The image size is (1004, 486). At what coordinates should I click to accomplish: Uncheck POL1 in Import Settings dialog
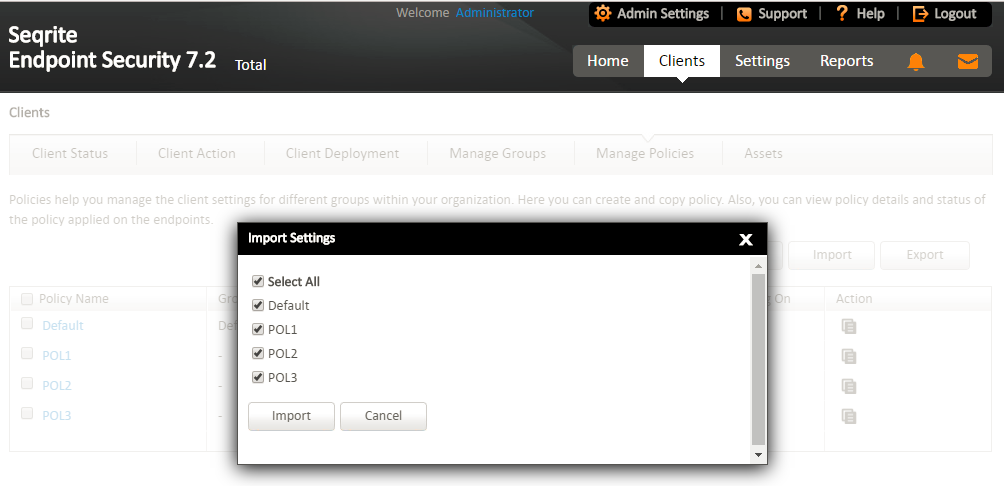coord(258,329)
